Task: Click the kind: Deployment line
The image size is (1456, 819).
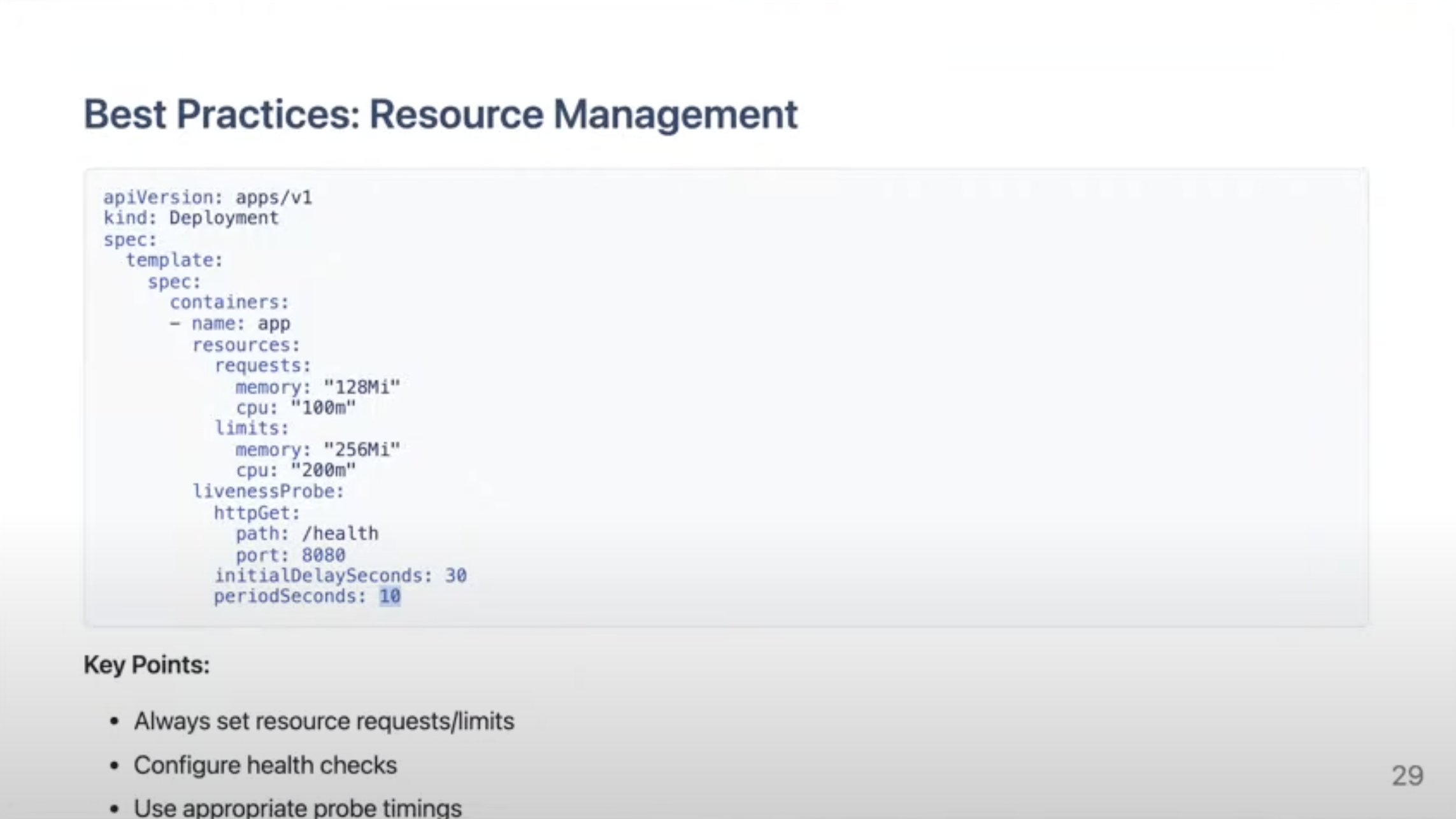Action: click(x=191, y=218)
